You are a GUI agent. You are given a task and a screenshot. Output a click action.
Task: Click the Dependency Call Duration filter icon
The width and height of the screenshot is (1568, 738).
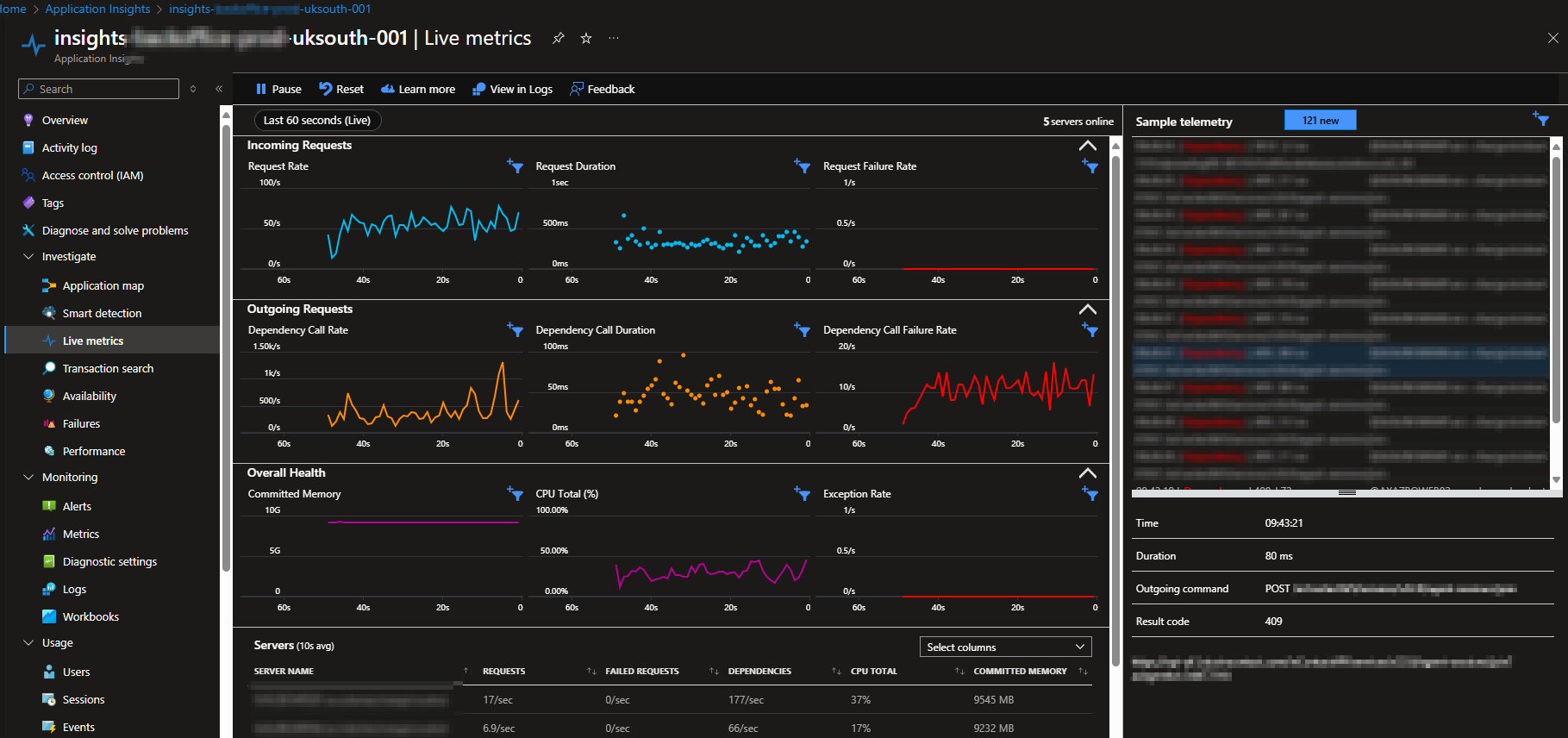point(802,329)
